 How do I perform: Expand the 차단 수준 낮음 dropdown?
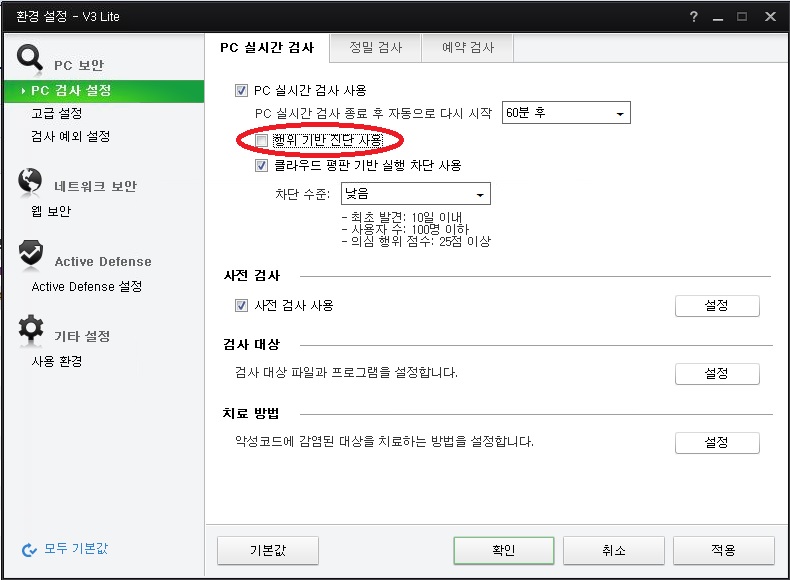coord(415,194)
